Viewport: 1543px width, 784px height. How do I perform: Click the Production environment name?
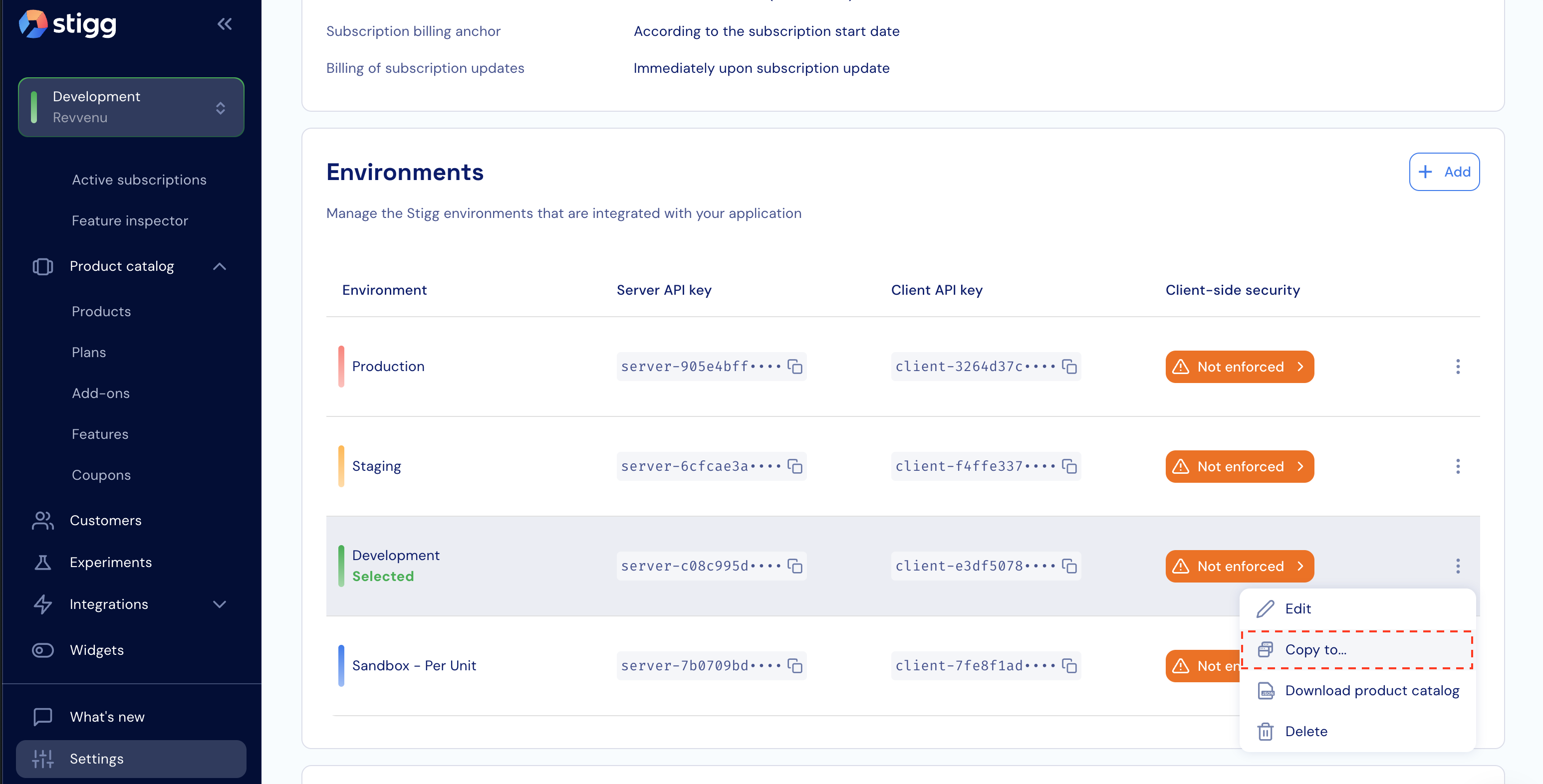[388, 366]
